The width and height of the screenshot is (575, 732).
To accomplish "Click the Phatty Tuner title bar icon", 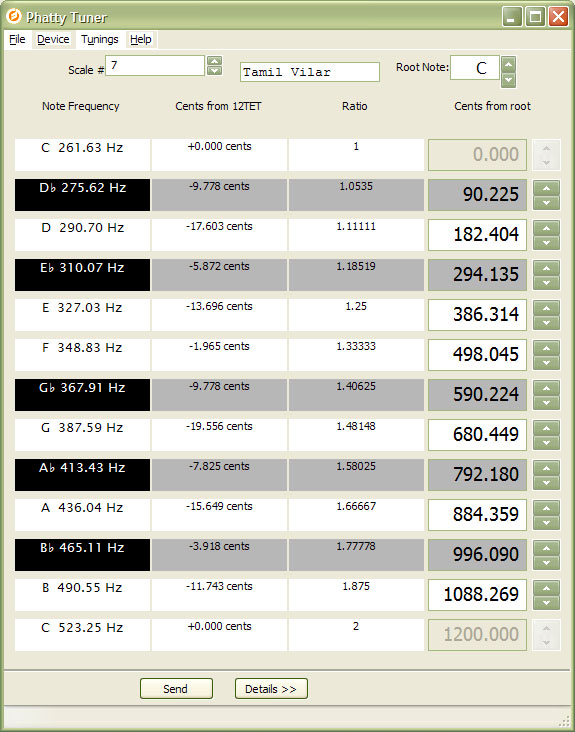I will [14, 16].
